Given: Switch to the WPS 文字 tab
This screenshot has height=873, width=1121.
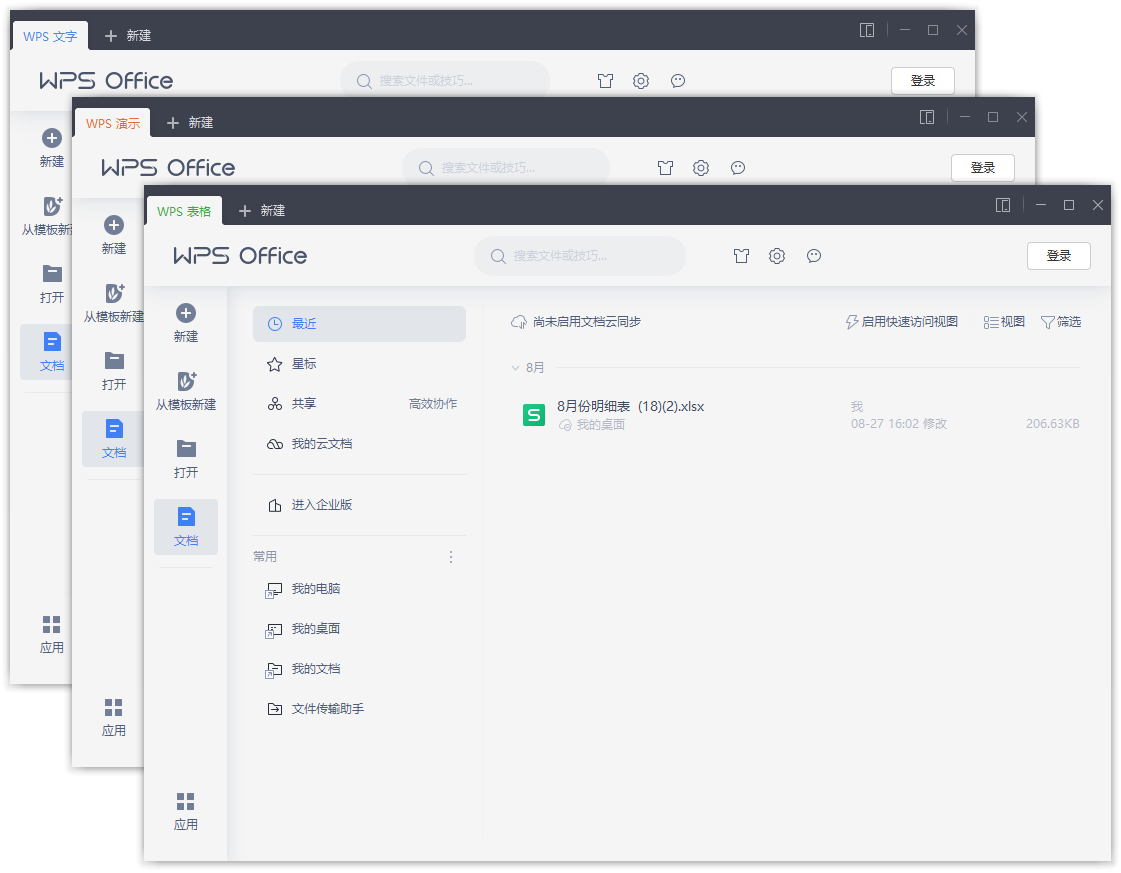Looking at the screenshot, I should [x=50, y=36].
